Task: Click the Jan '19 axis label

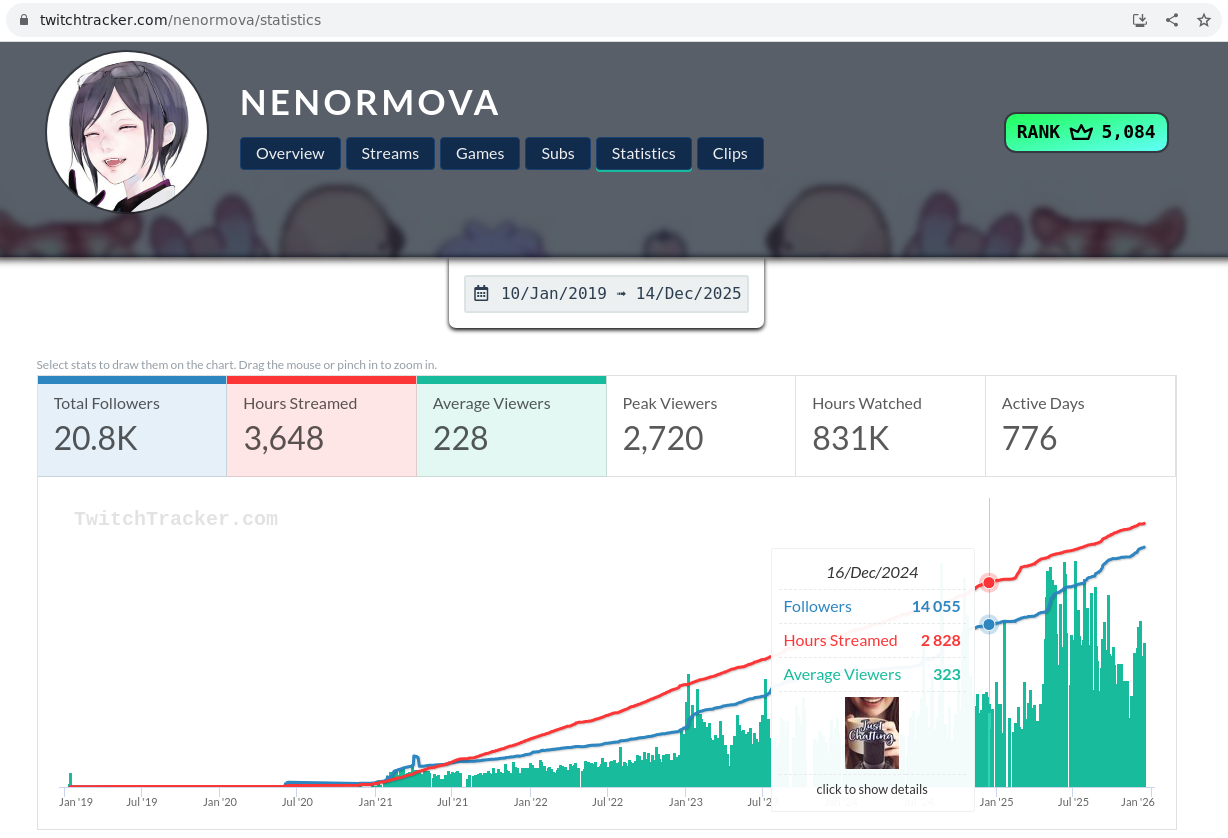Action: click(76, 802)
